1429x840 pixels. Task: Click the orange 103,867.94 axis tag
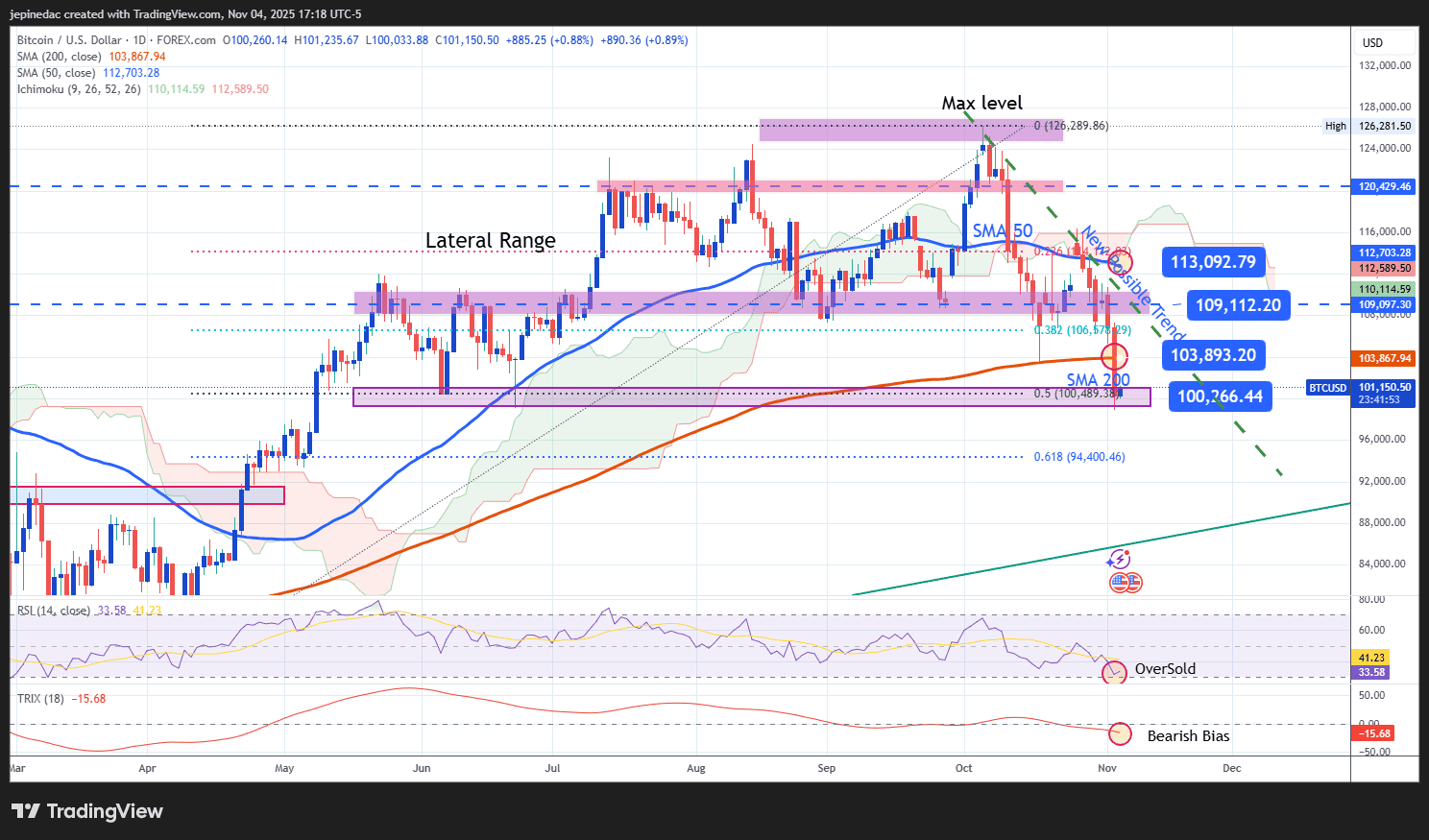(1384, 358)
